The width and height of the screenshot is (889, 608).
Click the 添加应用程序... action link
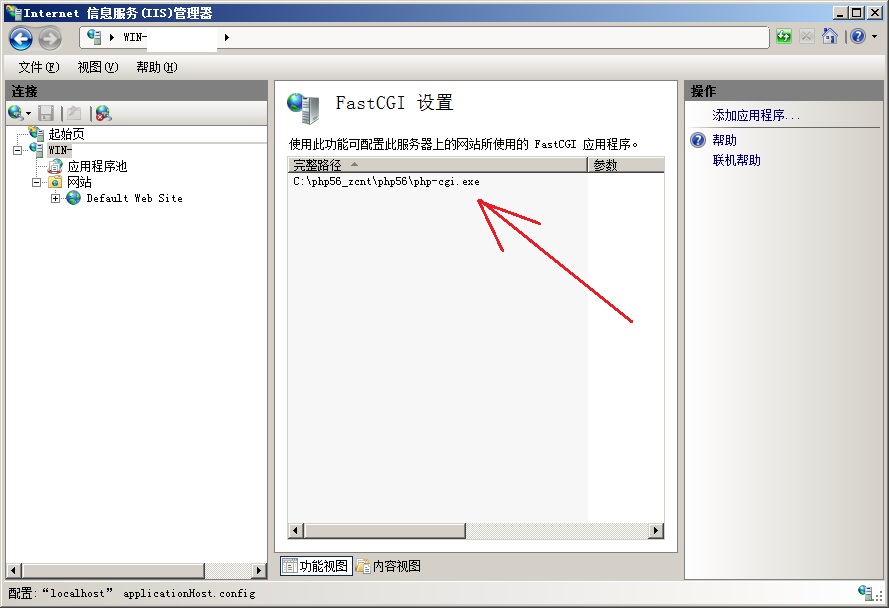[x=756, y=116]
